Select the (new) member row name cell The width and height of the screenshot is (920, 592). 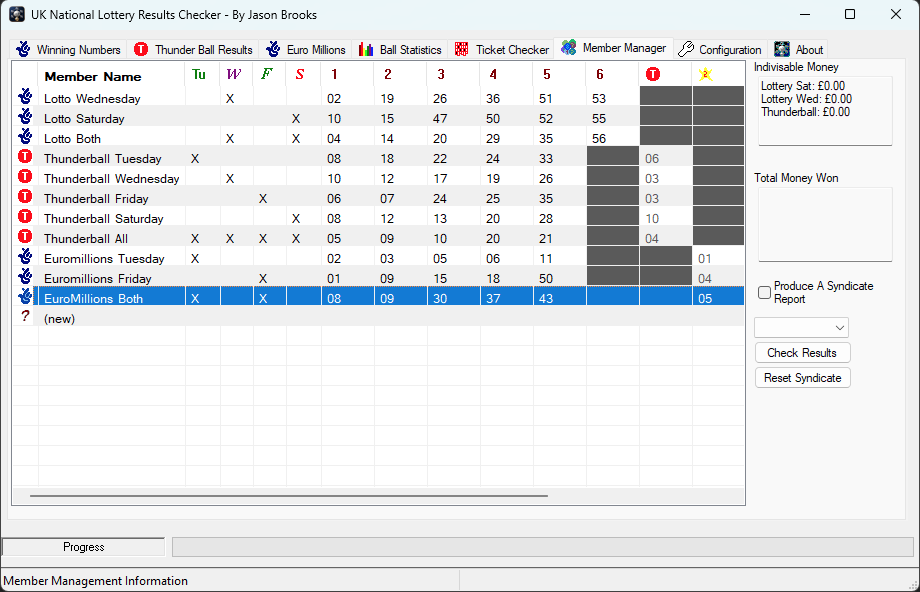[x=111, y=319]
